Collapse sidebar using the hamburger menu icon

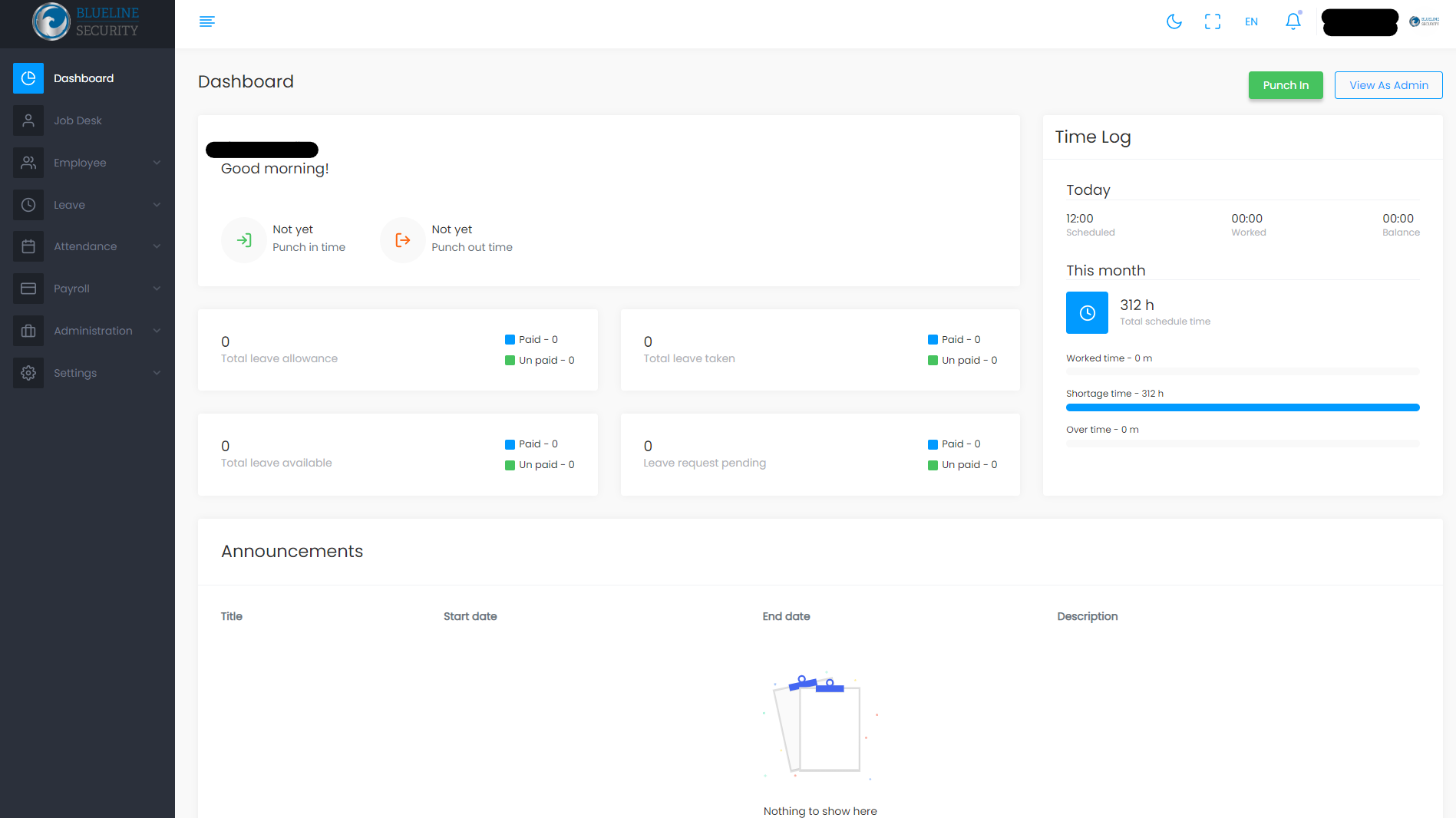click(206, 21)
